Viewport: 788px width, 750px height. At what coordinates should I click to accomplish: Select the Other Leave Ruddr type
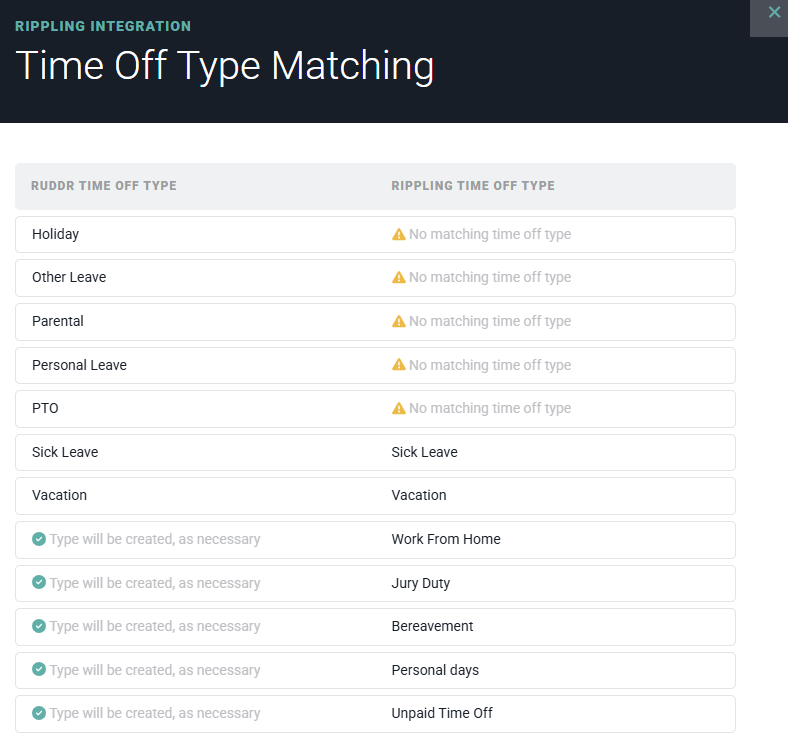point(69,277)
